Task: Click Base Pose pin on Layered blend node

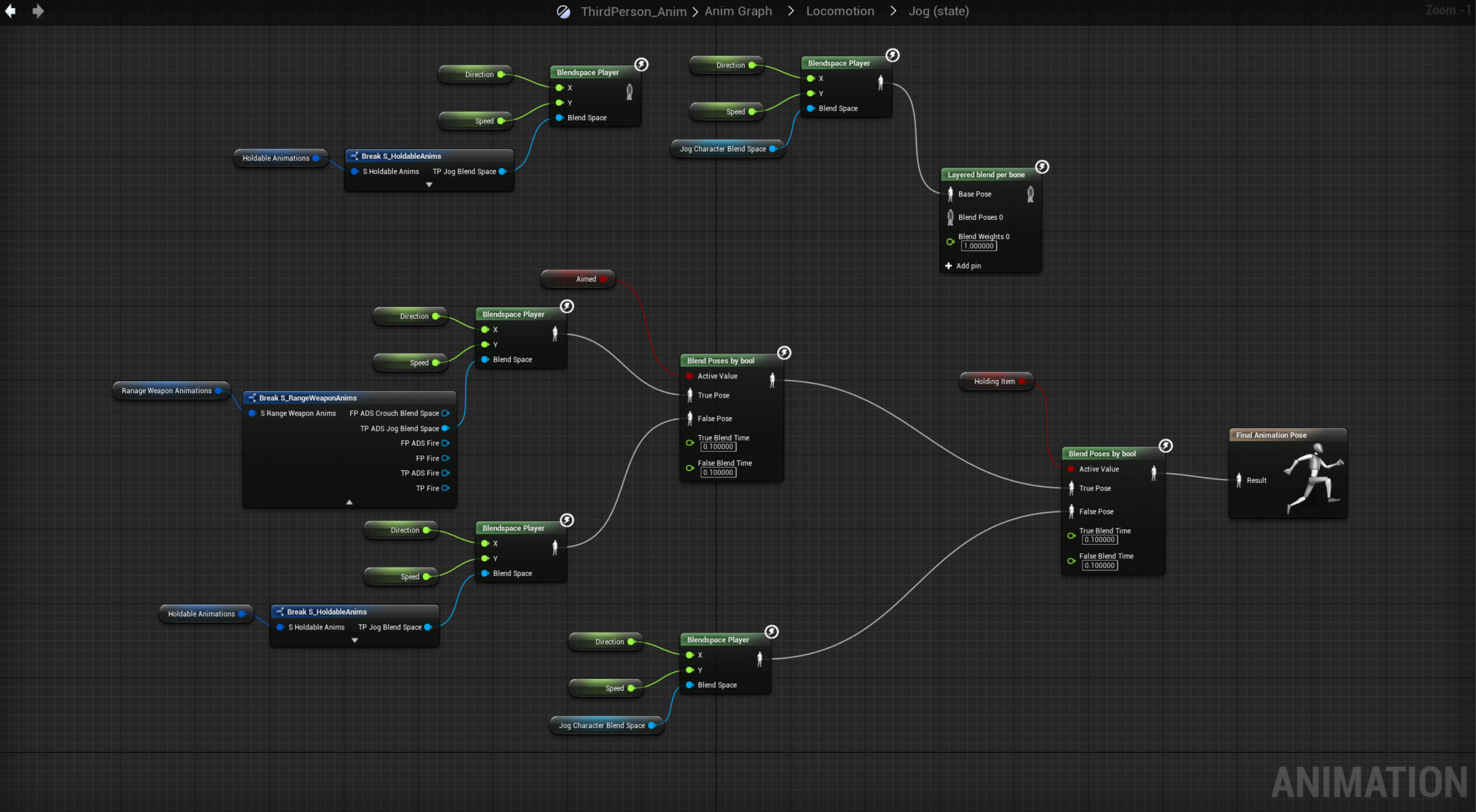Action: pyautogui.click(x=950, y=194)
